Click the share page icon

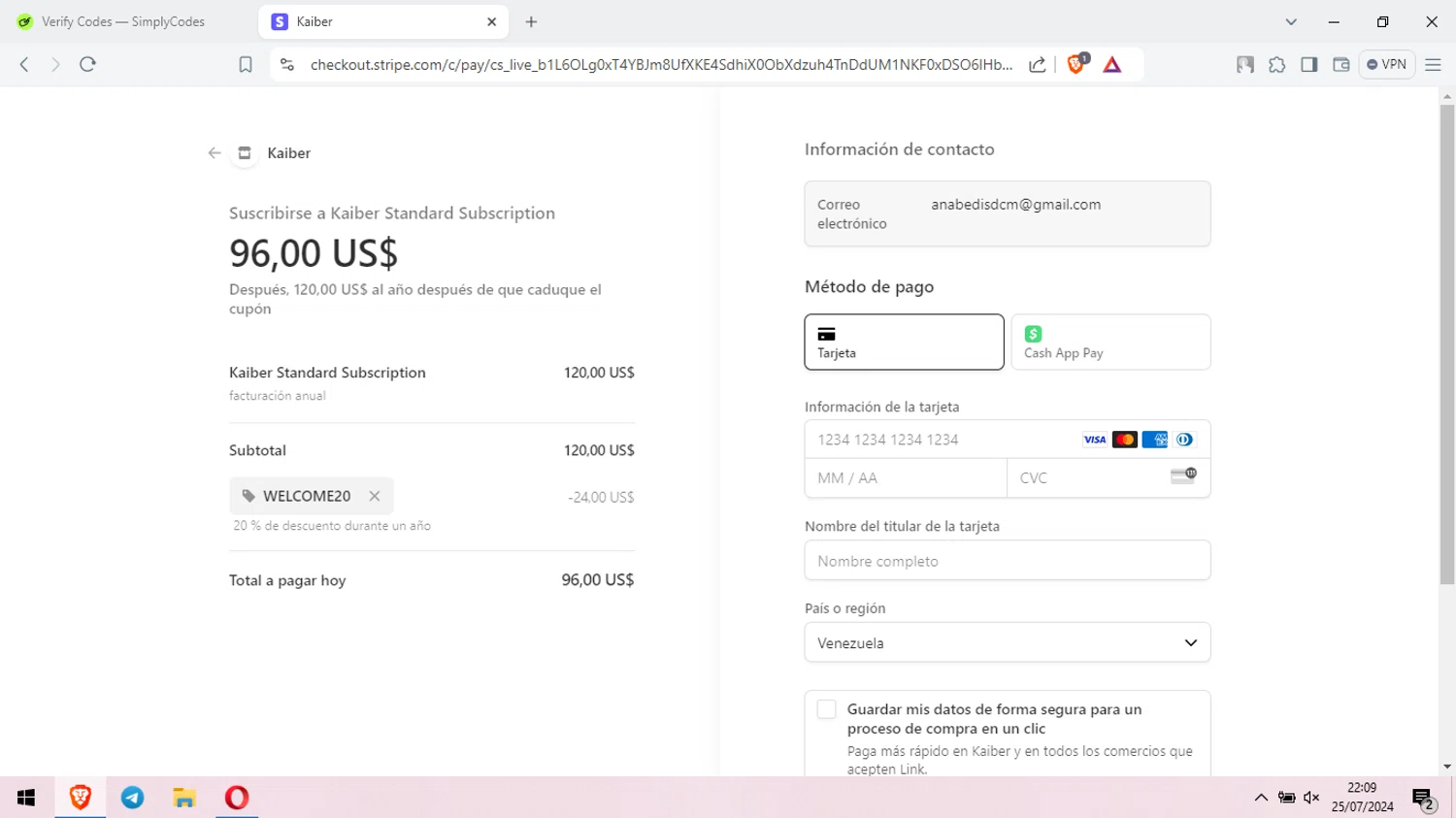click(1038, 64)
